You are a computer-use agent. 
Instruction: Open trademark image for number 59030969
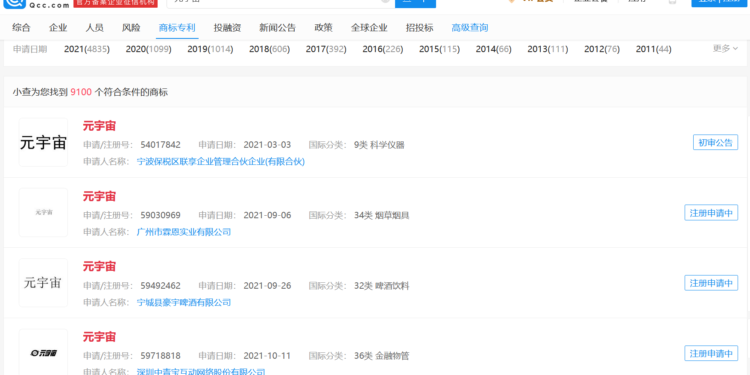click(x=43, y=212)
